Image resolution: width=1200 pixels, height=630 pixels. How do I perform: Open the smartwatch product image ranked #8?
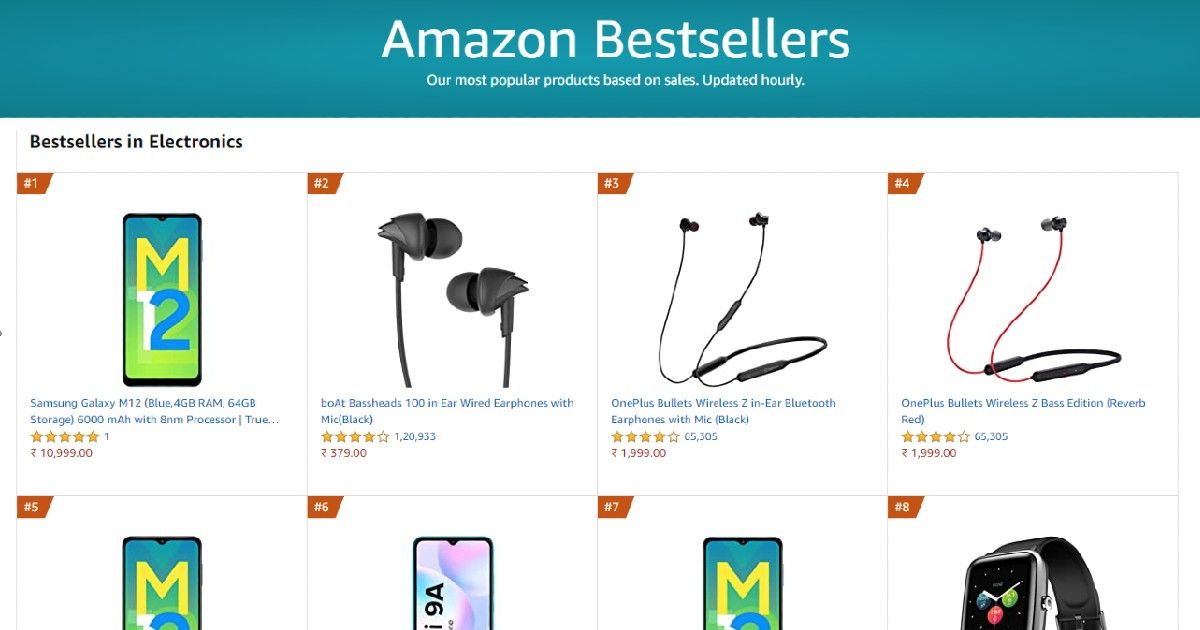click(x=1033, y=583)
